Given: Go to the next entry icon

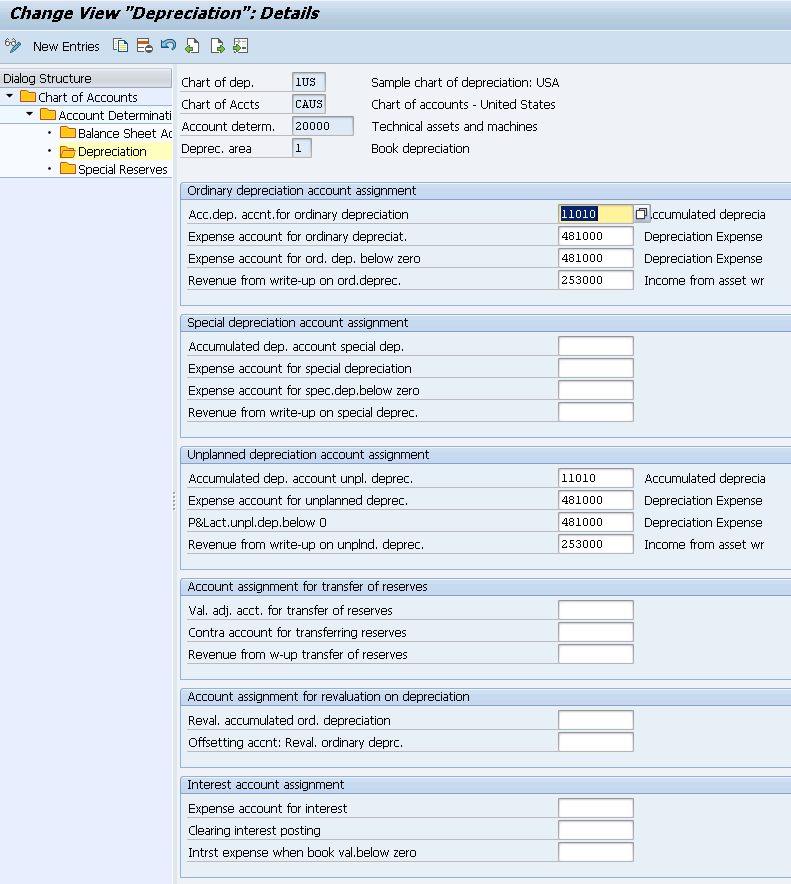Looking at the screenshot, I should tap(217, 46).
